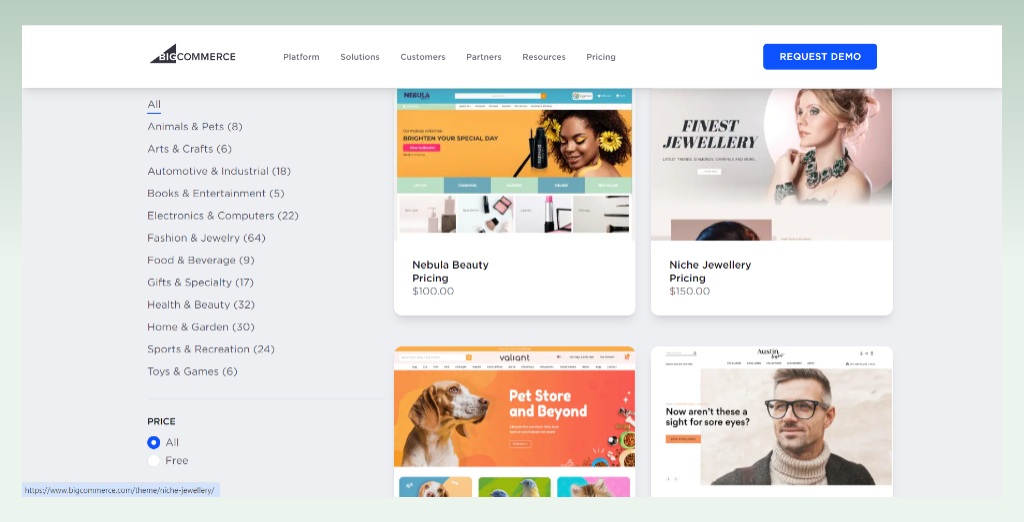Viewport: 1024px width, 522px height.
Task: Open the Platform menu
Action: pyautogui.click(x=301, y=57)
